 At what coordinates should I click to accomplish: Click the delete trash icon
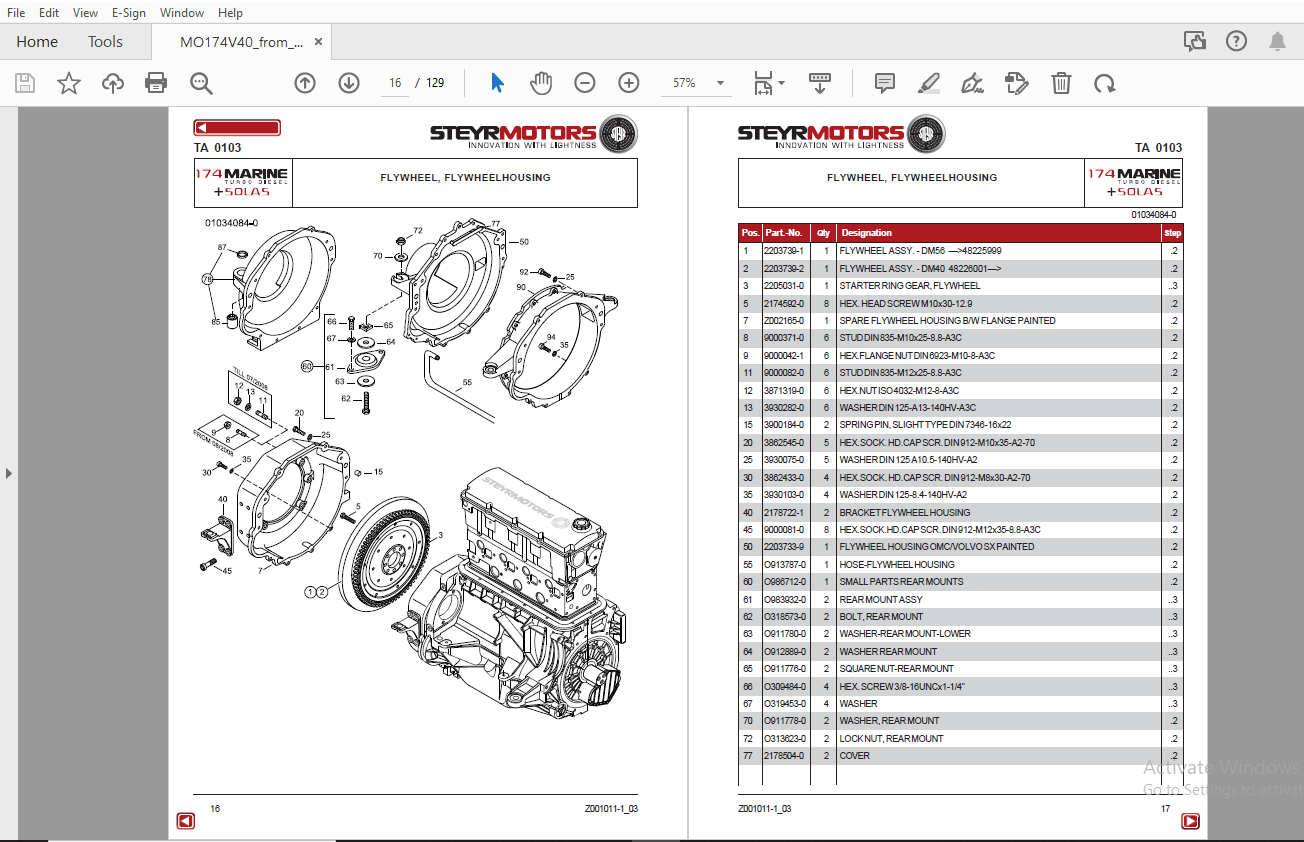tap(1061, 83)
